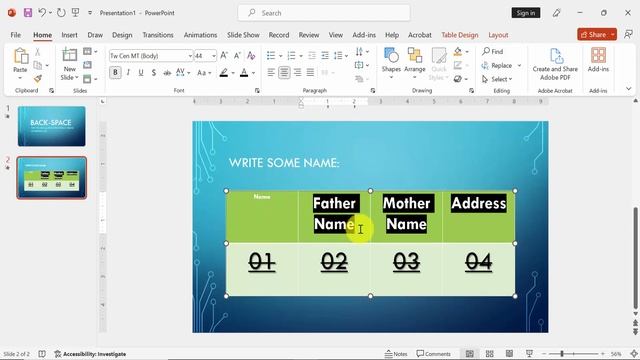This screenshot has width=640, height=360.
Task: Apply text highlight color
Action: (223, 73)
